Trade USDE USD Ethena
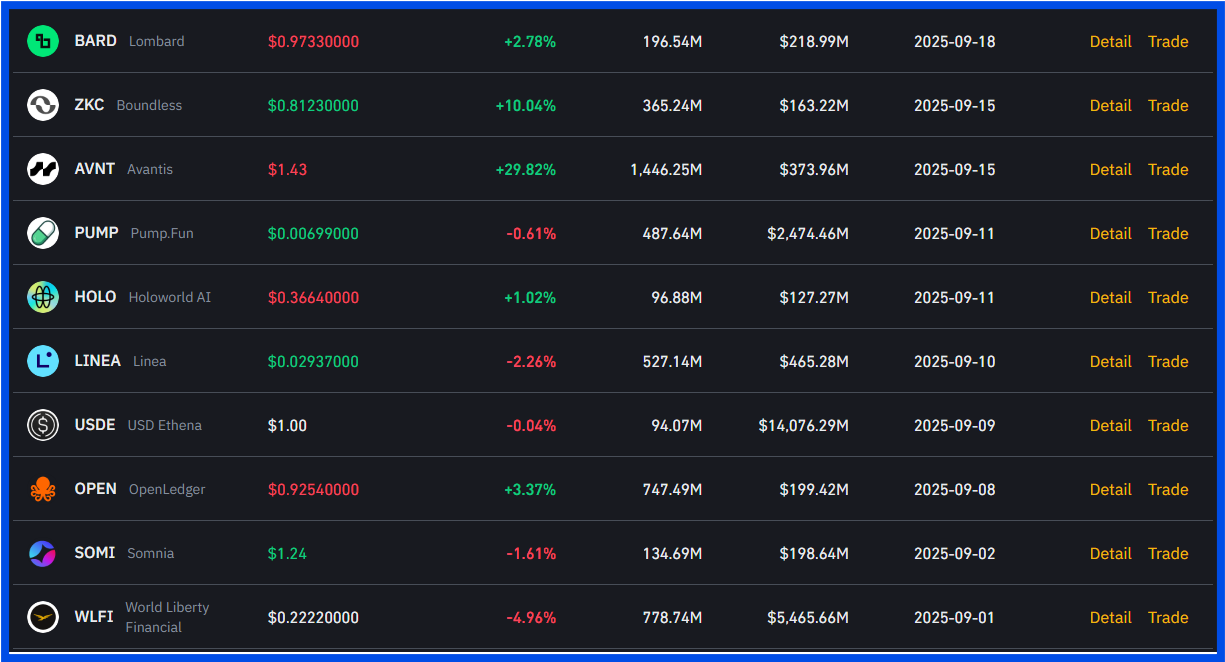 coord(1168,425)
